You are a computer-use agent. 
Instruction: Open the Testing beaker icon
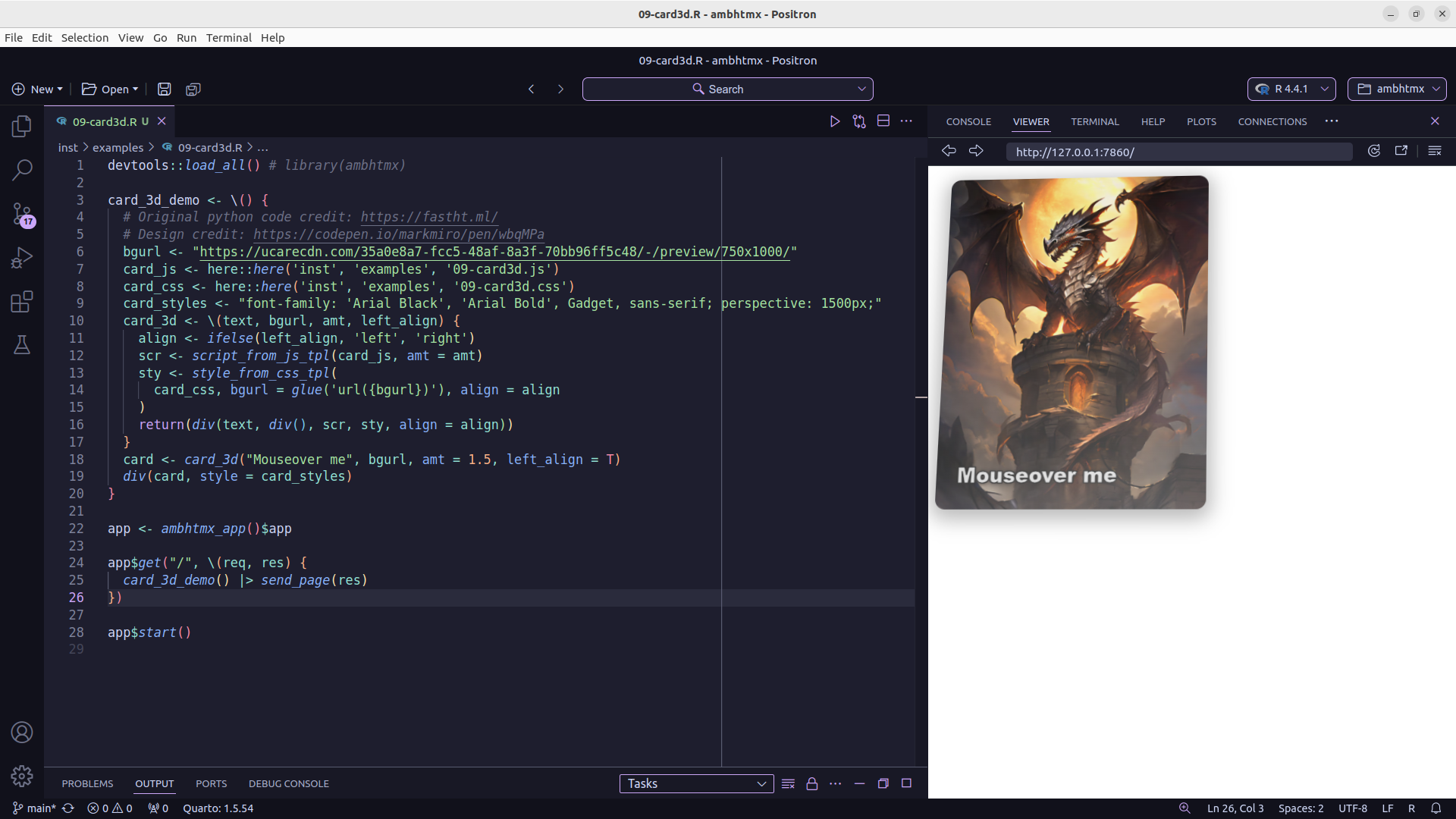tap(22, 346)
